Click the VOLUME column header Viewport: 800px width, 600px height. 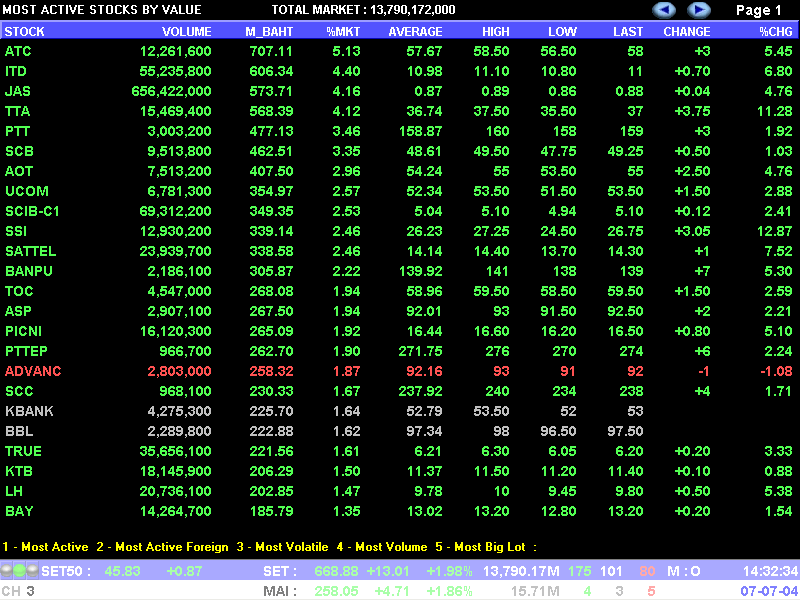(187, 32)
